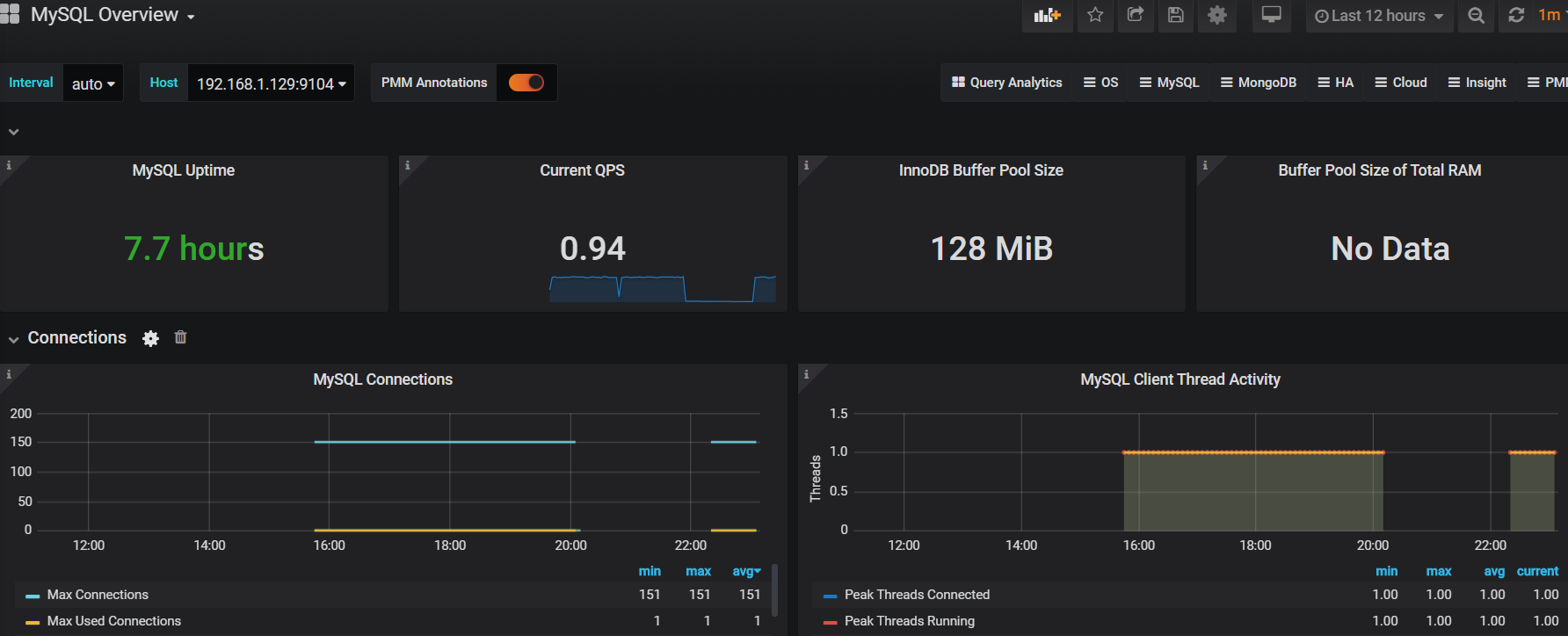Click the refresh dashboard icon

click(x=1516, y=16)
